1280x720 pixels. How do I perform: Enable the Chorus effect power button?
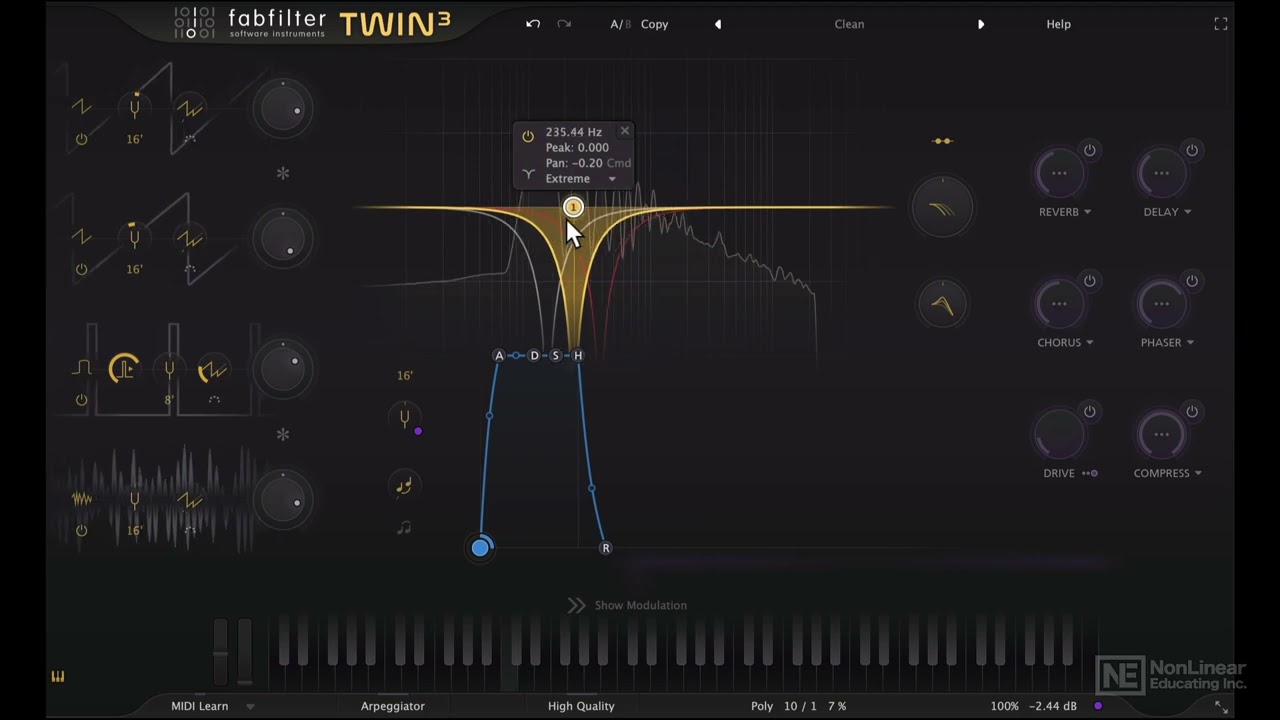1090,281
